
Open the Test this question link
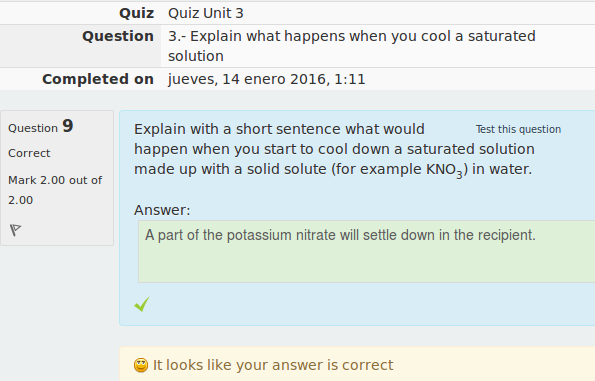(x=518, y=129)
